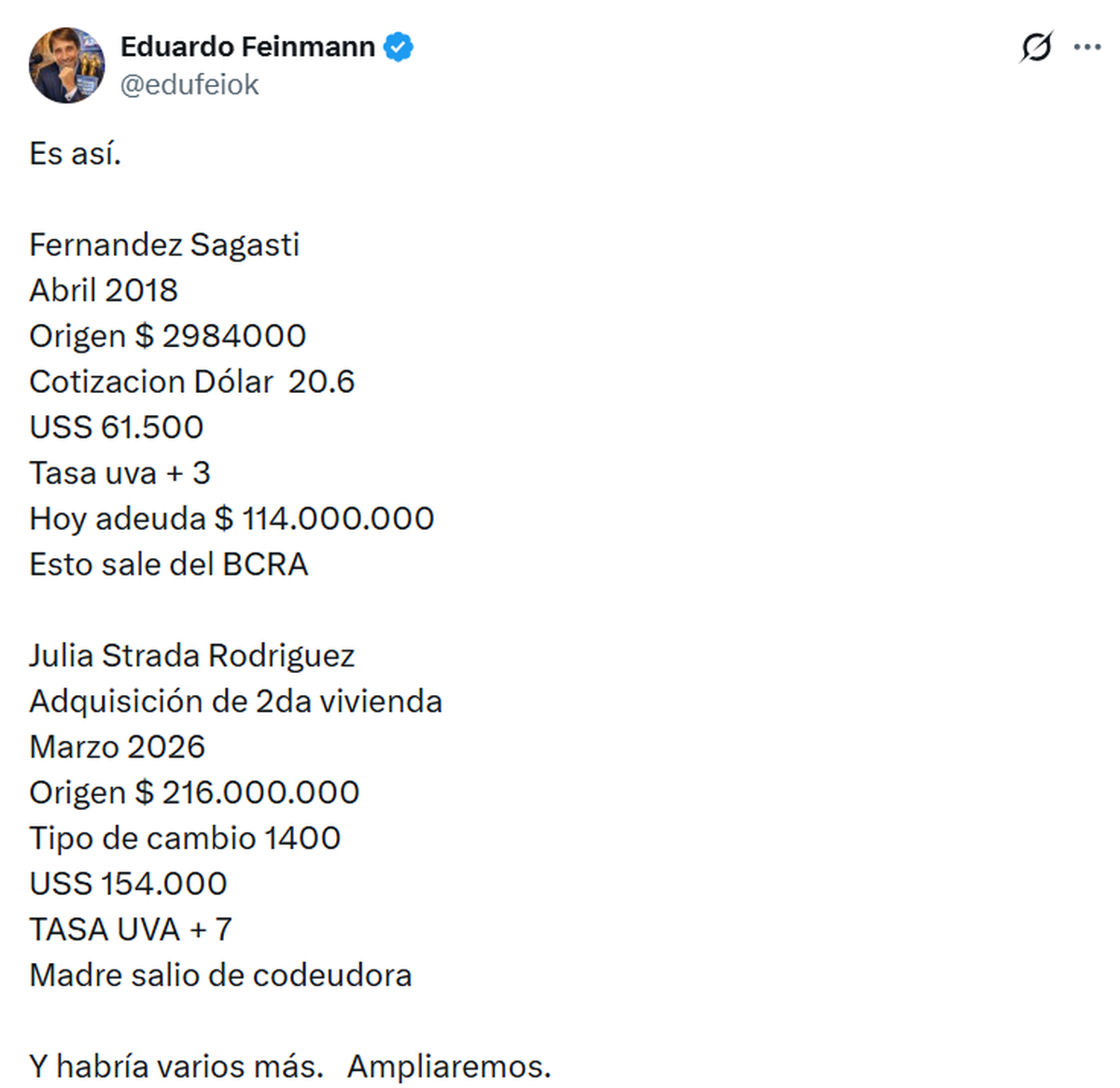This screenshot has width=1120, height=1088.
Task: Click the 'Fernandez Sagasti' text line
Action: click(164, 244)
